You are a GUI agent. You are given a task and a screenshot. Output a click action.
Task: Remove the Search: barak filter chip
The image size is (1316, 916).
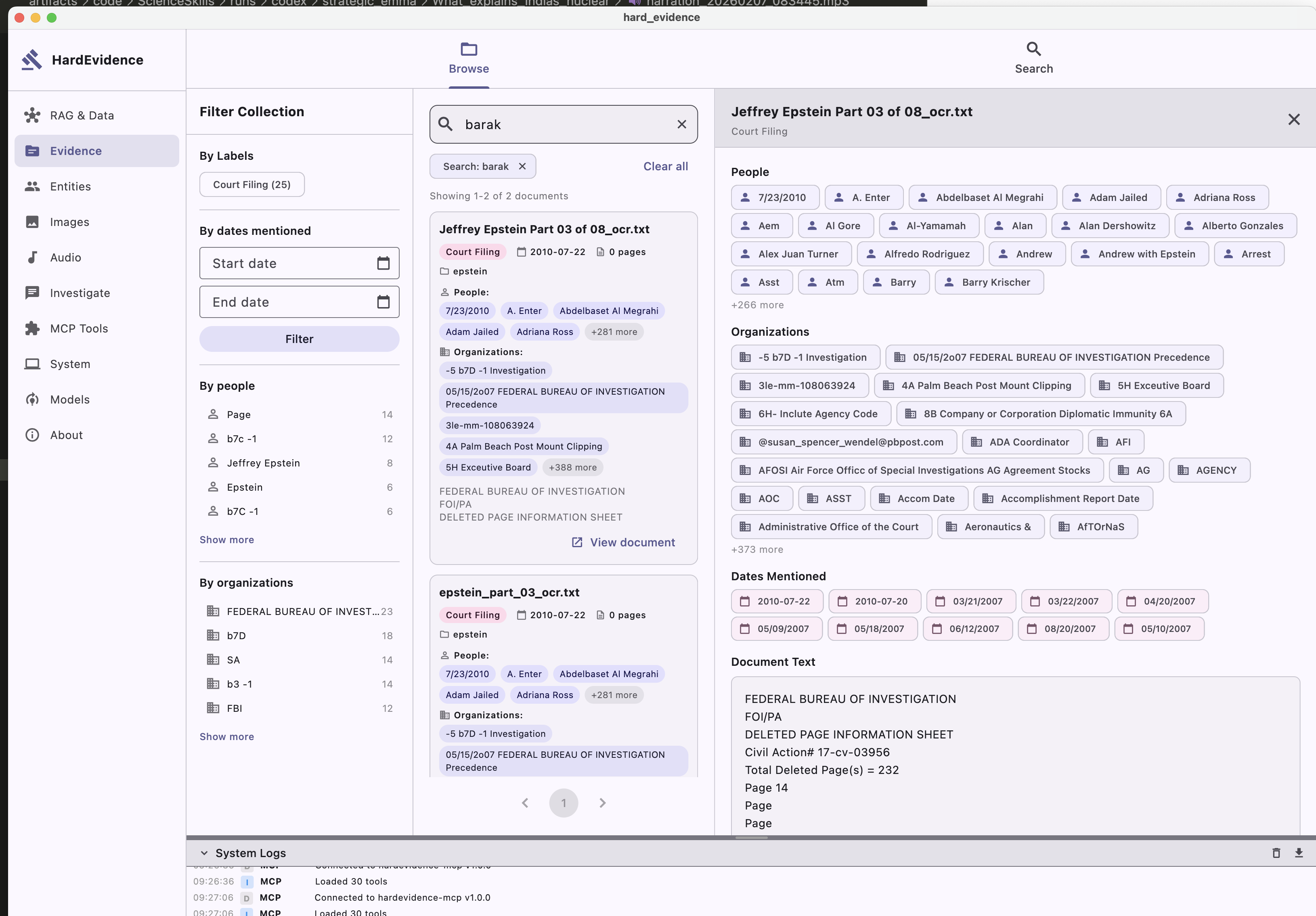coord(522,166)
